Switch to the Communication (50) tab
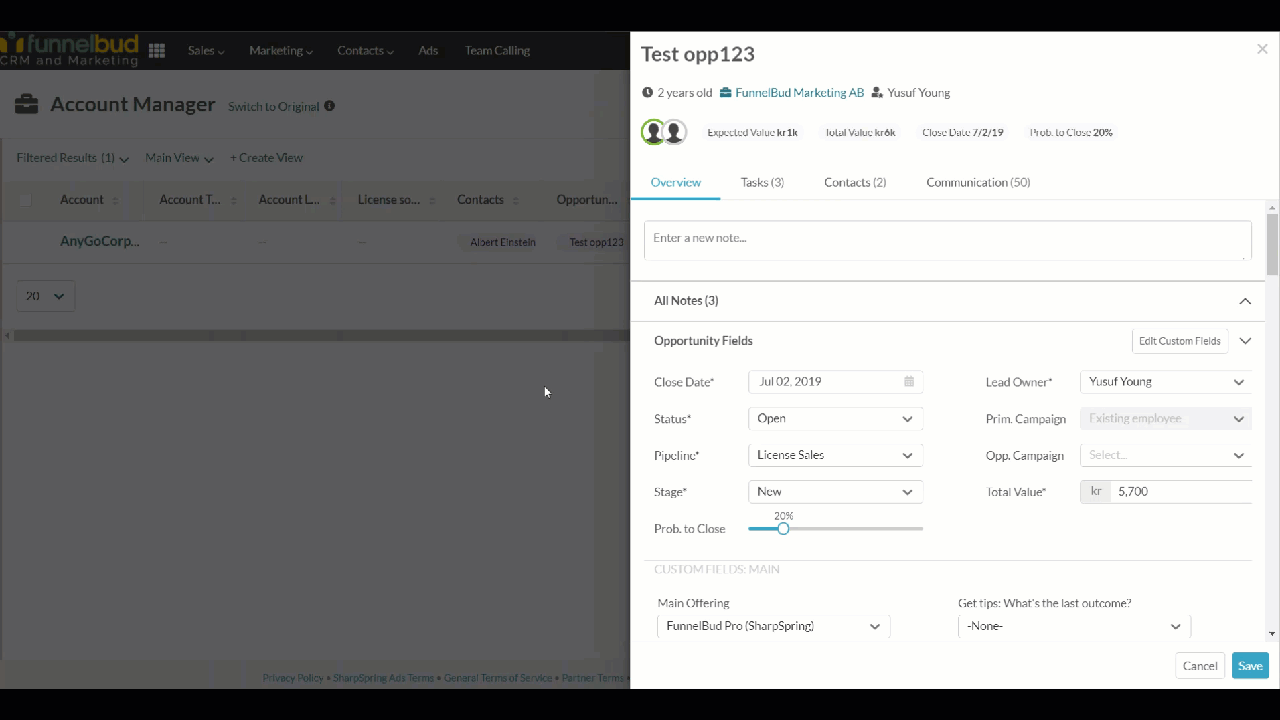This screenshot has height=720, width=1280. click(978, 182)
